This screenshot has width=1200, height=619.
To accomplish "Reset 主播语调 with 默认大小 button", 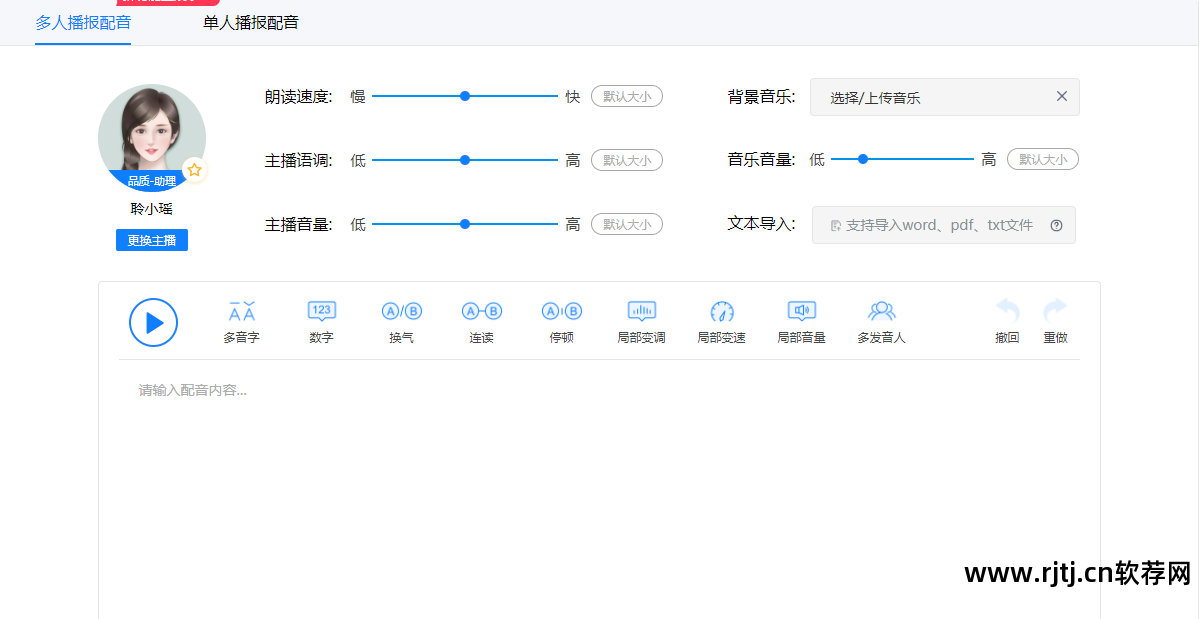I will pyautogui.click(x=627, y=160).
